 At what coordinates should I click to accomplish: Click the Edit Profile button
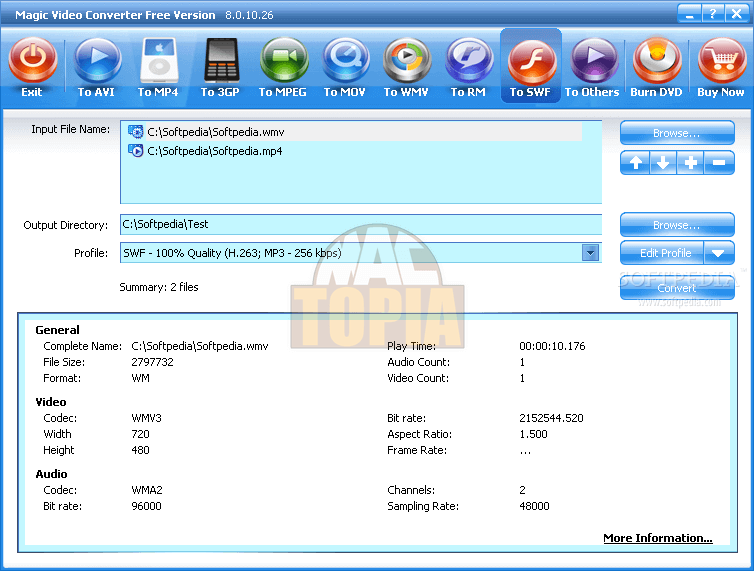click(x=662, y=253)
